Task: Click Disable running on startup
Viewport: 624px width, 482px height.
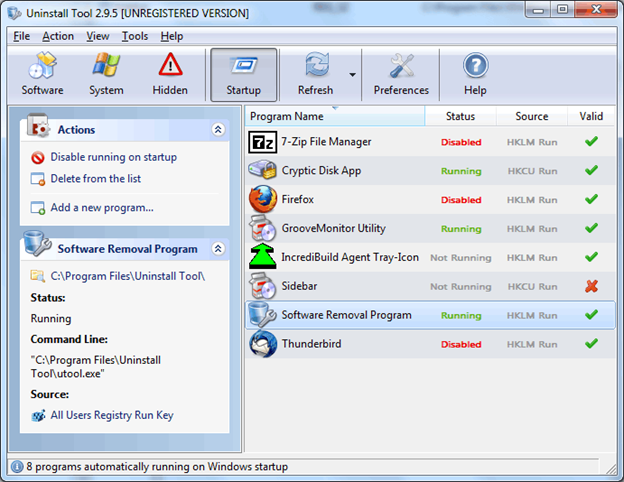Action: point(113,157)
